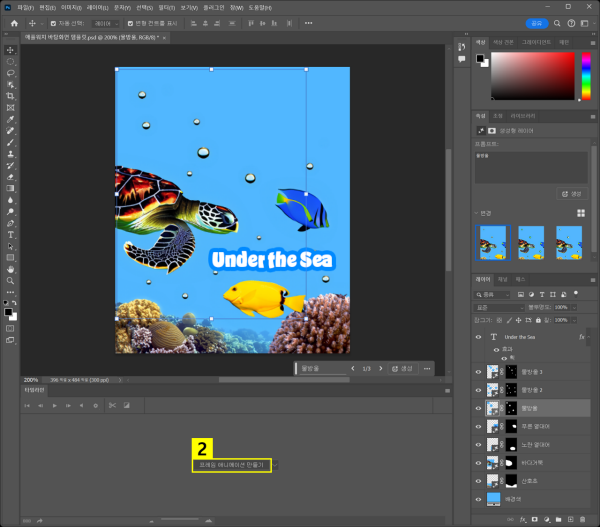Open the 이미지 menu
This screenshot has height=527, width=600.
click(70, 7)
